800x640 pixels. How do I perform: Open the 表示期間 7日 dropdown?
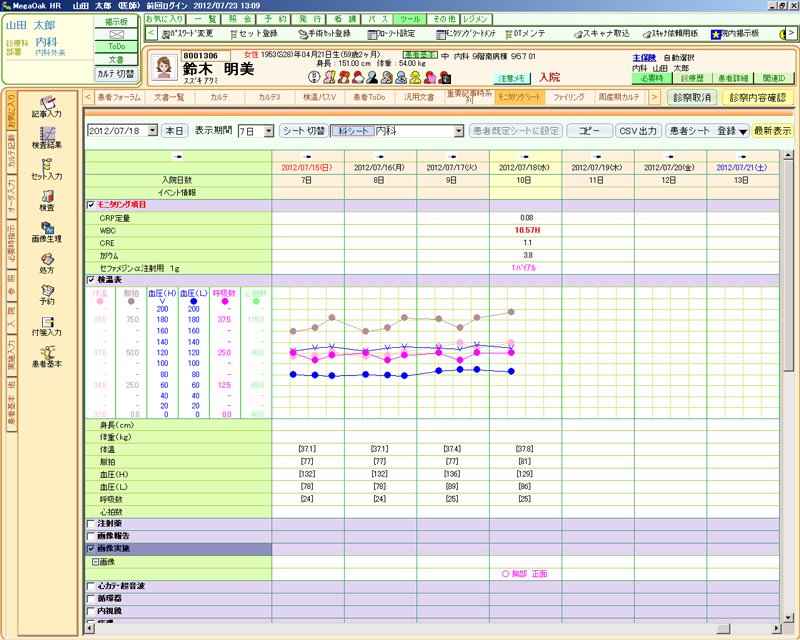pyautogui.click(x=269, y=131)
